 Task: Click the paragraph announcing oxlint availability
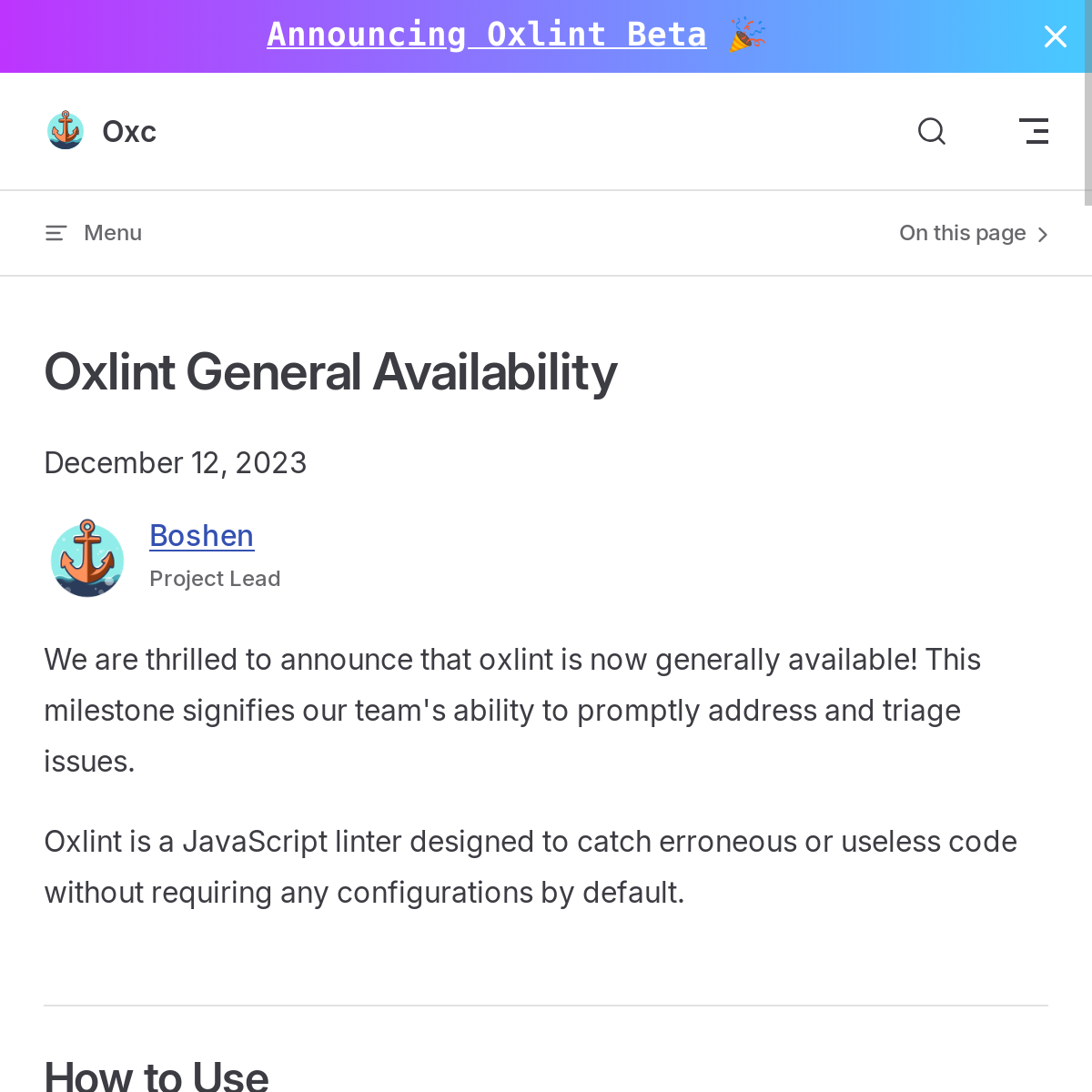click(513, 711)
